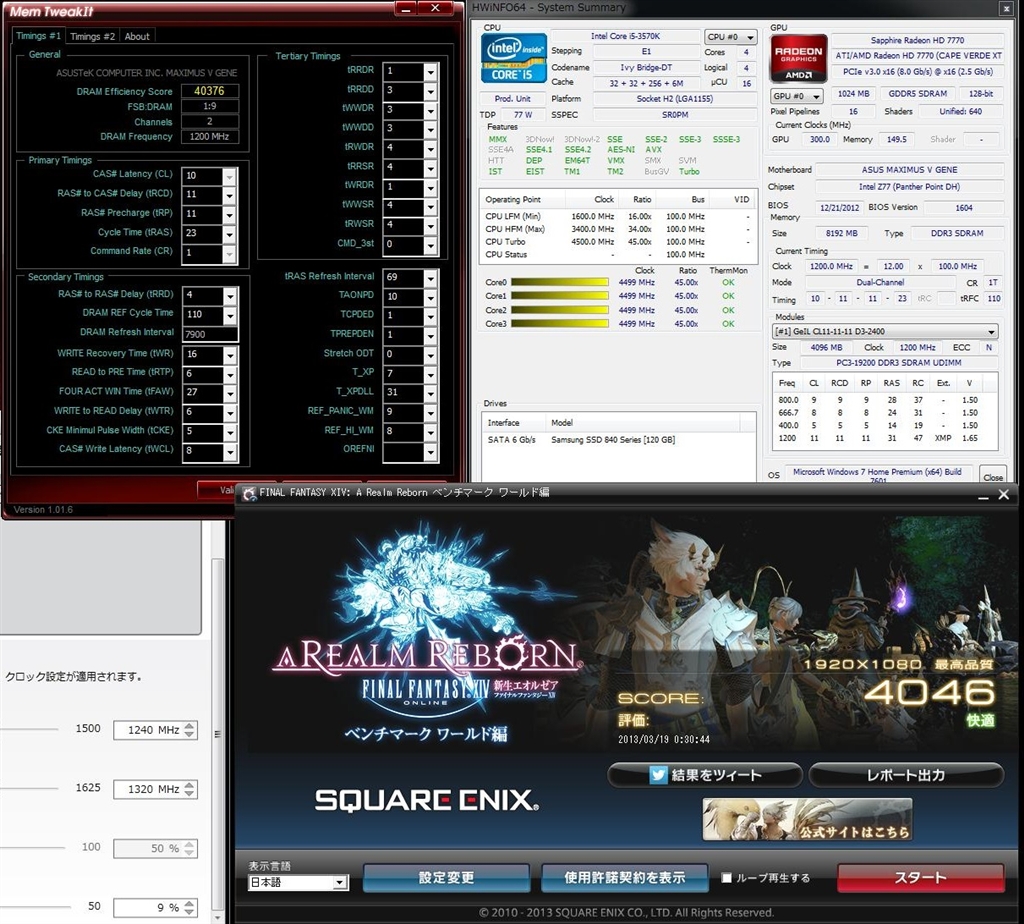Switch to the Timings #2 tab

point(92,36)
